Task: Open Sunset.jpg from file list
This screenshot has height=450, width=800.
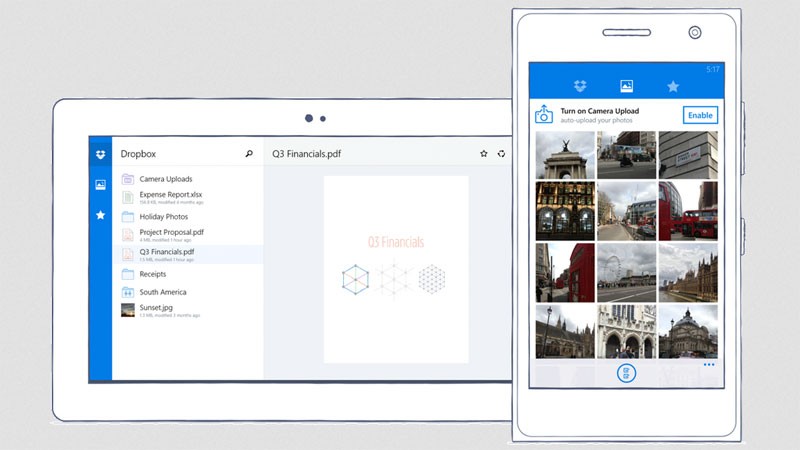Action: (x=160, y=310)
